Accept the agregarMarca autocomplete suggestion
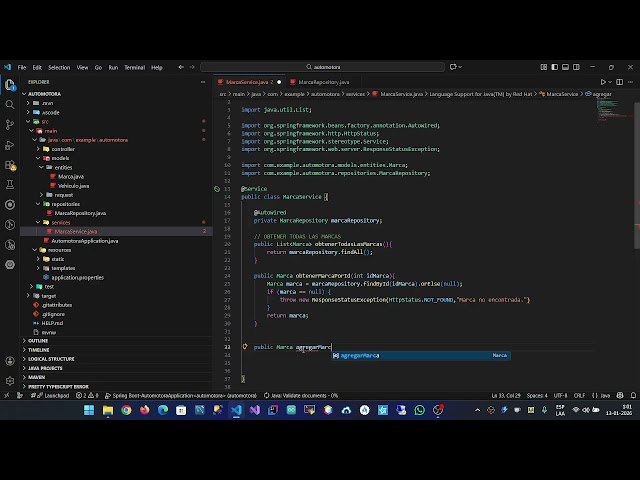This screenshot has width=640, height=480. tap(420, 356)
